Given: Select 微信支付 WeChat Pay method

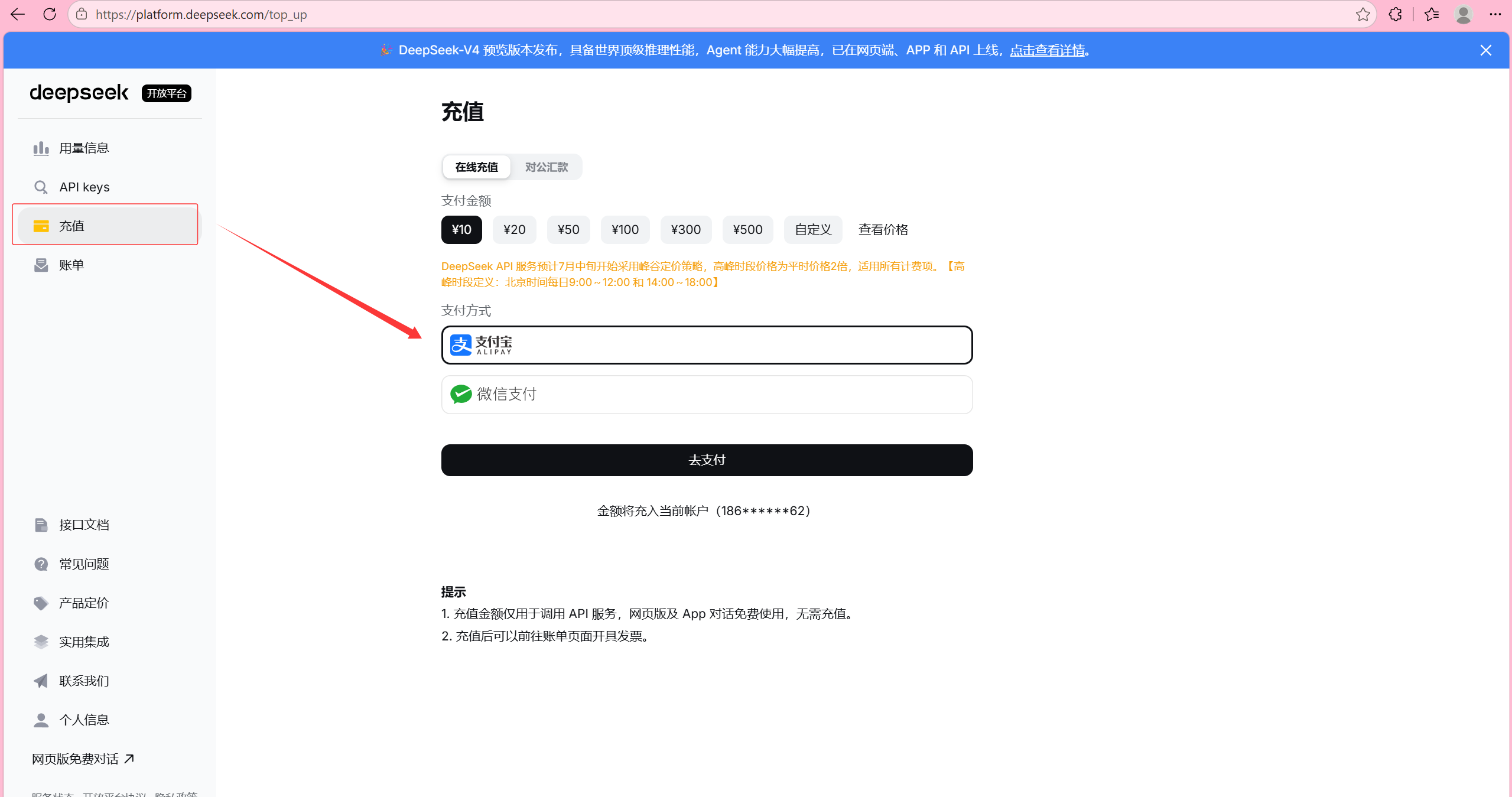Looking at the screenshot, I should pyautogui.click(x=707, y=395).
